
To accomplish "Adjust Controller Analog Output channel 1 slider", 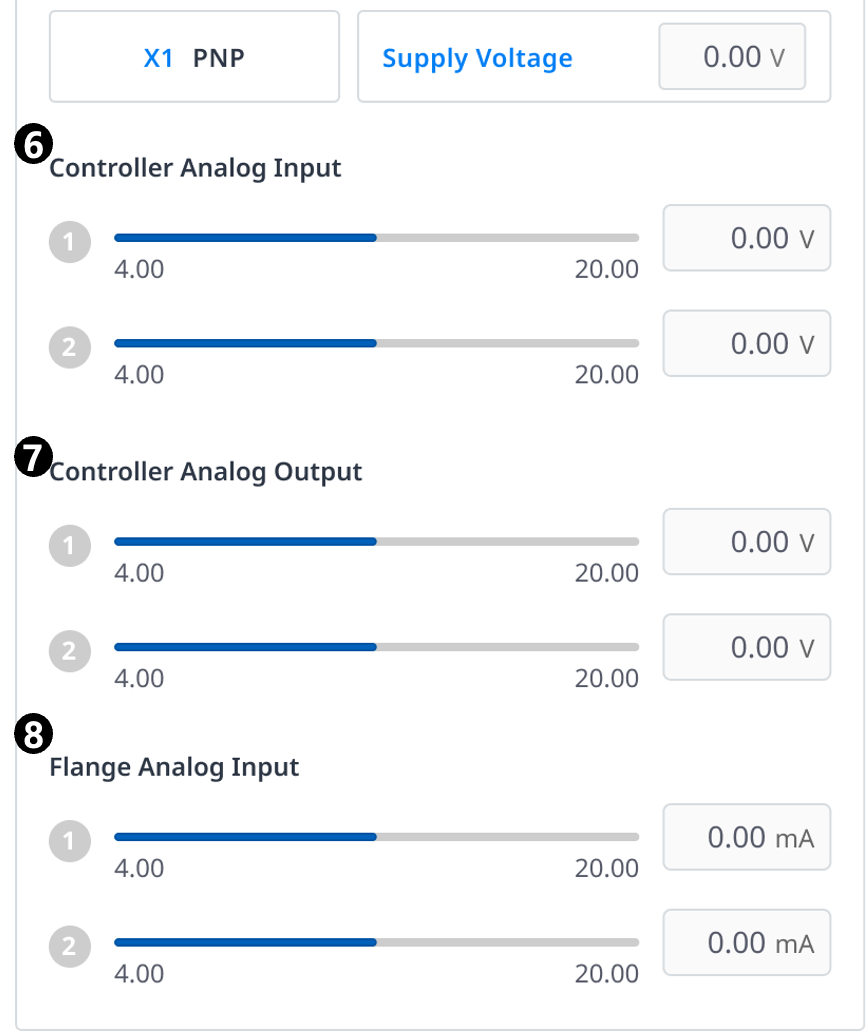I will [376, 541].
